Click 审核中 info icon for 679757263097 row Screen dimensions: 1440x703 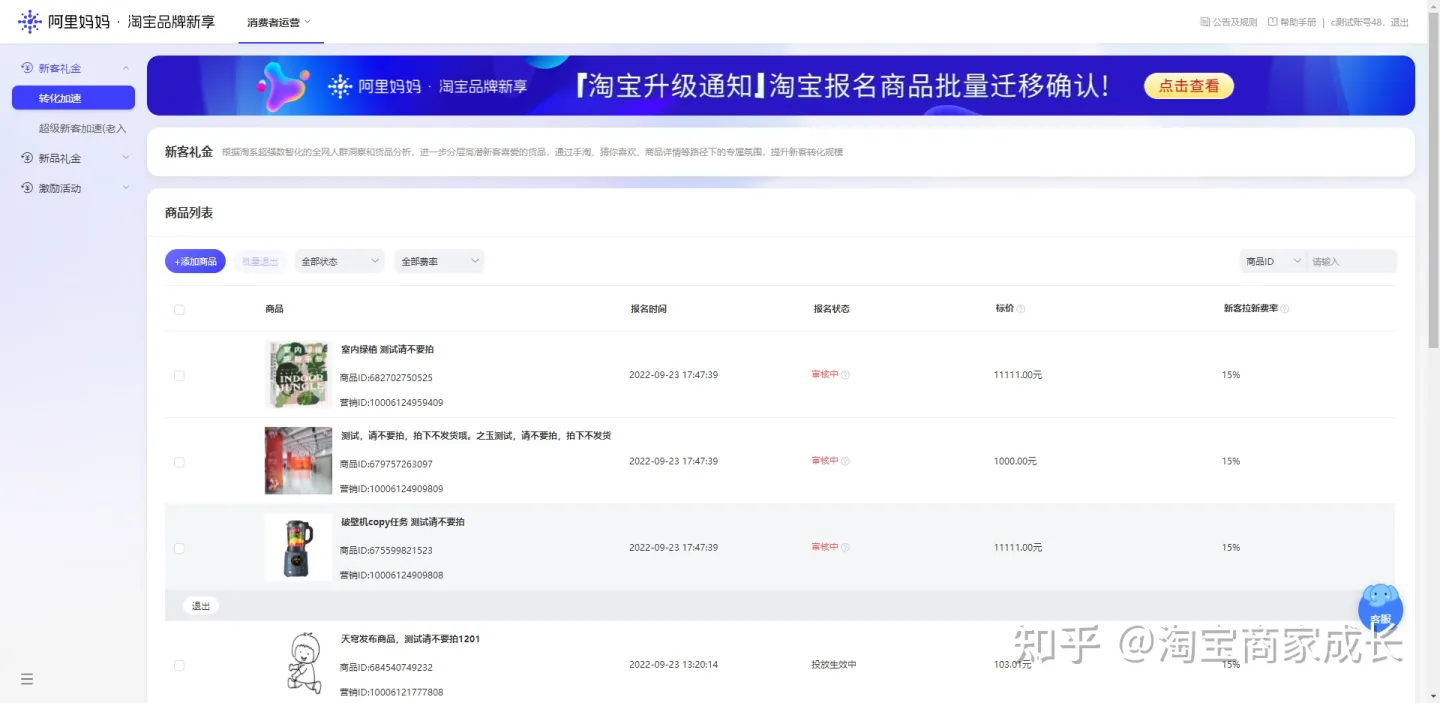tap(845, 461)
